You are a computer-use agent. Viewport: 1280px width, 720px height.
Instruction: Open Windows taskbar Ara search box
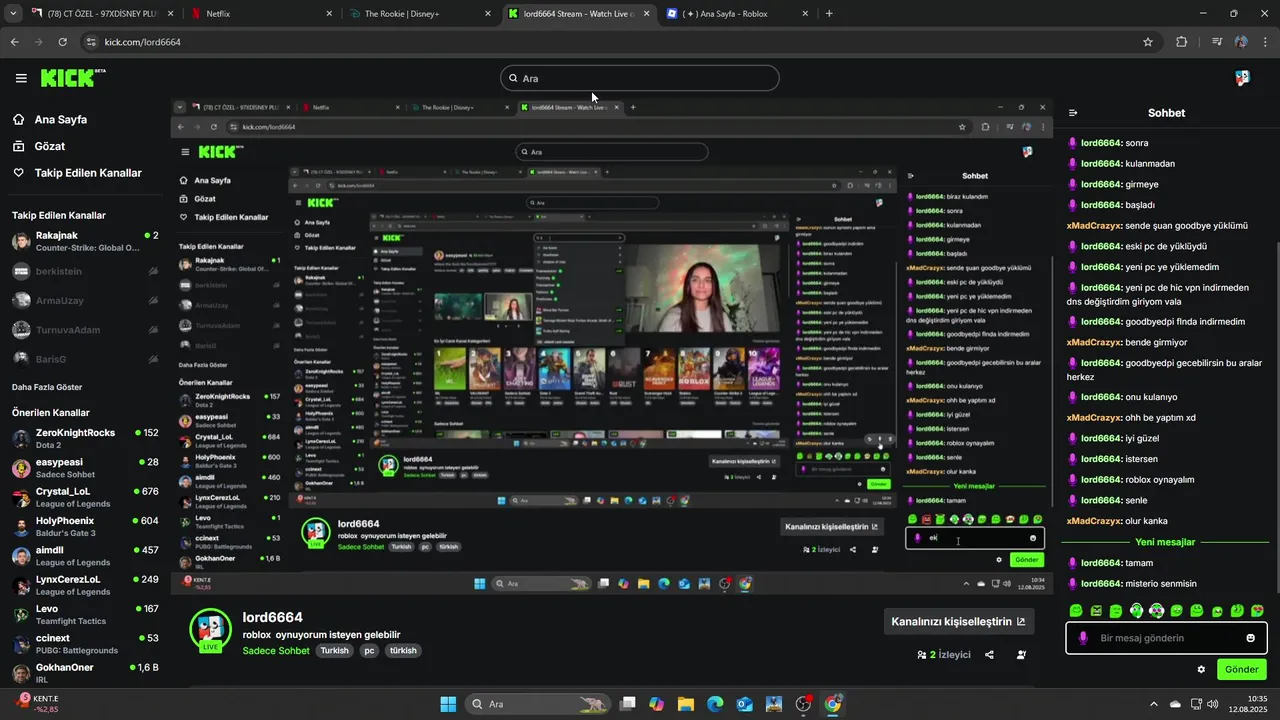pos(537,704)
